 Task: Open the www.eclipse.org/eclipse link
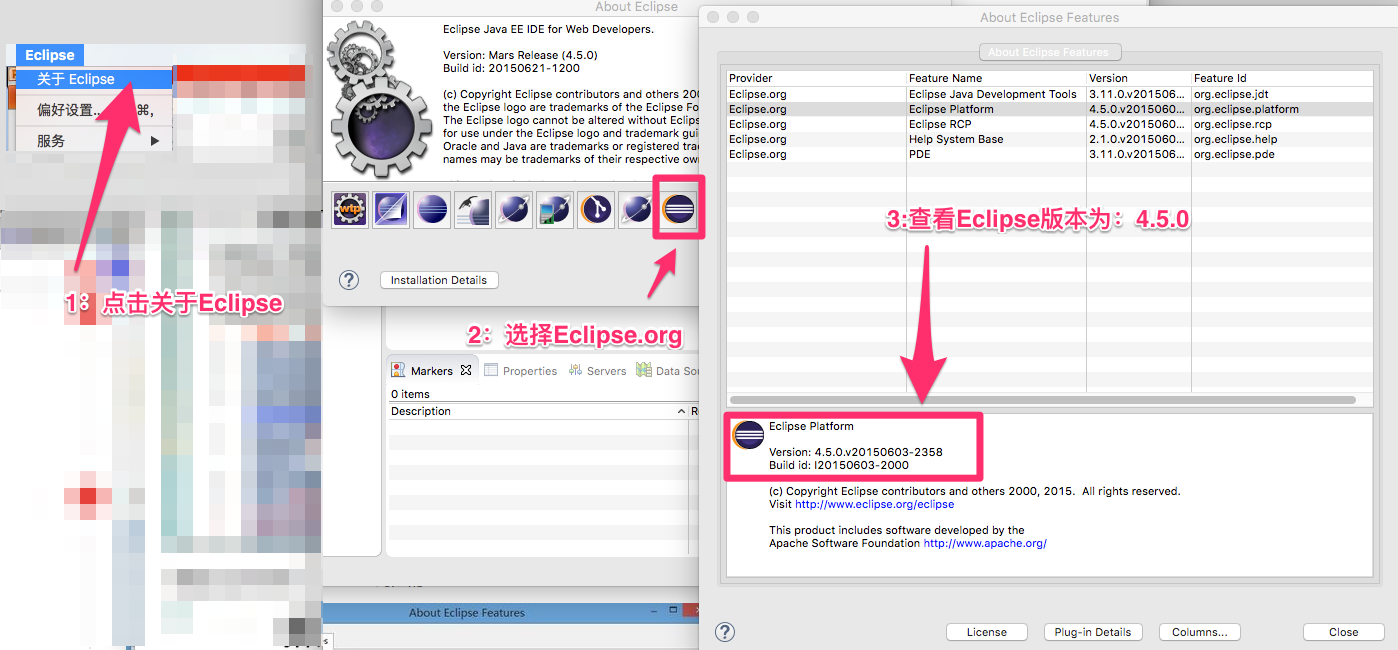[875, 505]
